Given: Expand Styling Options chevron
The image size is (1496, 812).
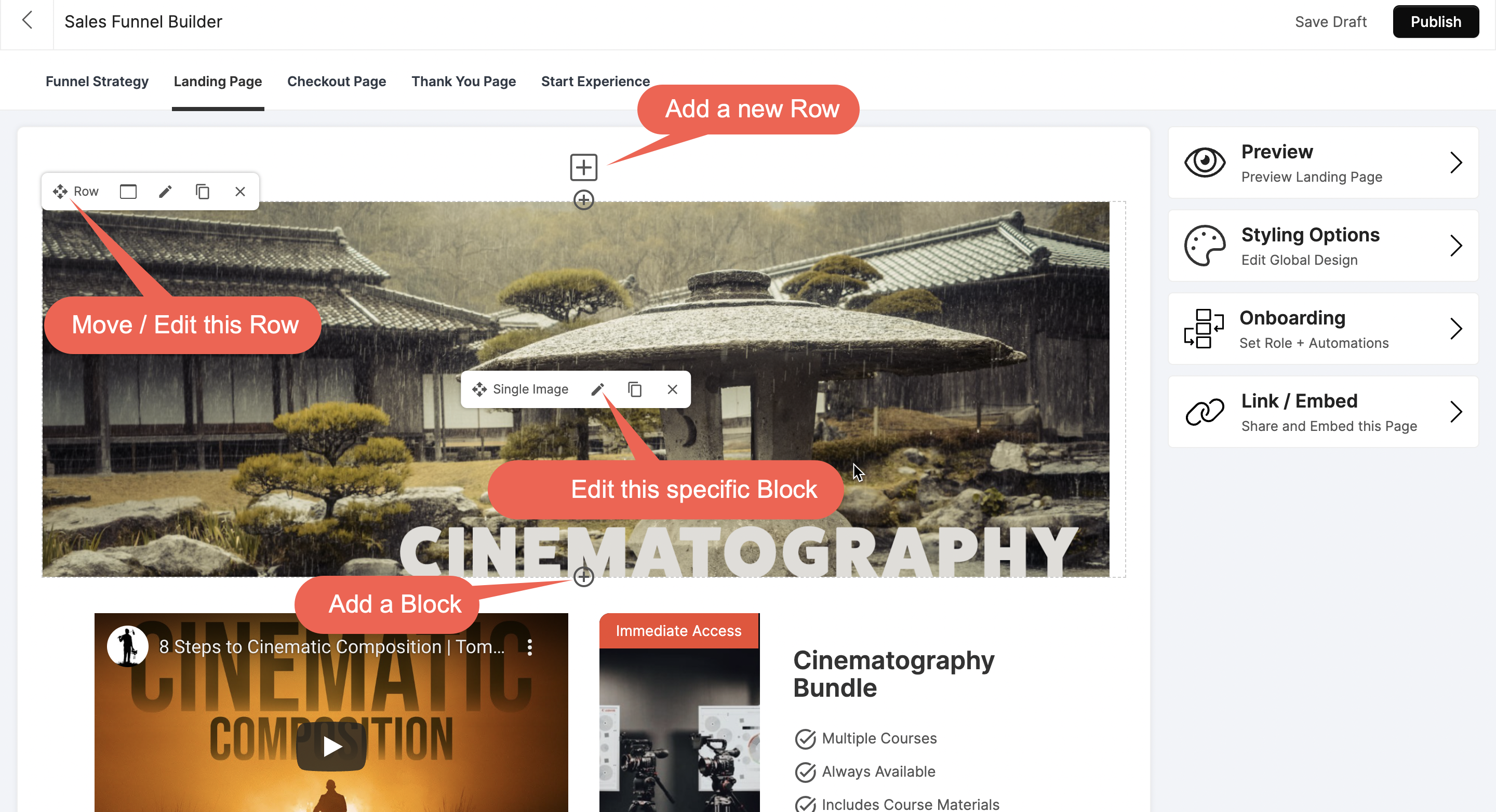Looking at the screenshot, I should click(x=1456, y=246).
